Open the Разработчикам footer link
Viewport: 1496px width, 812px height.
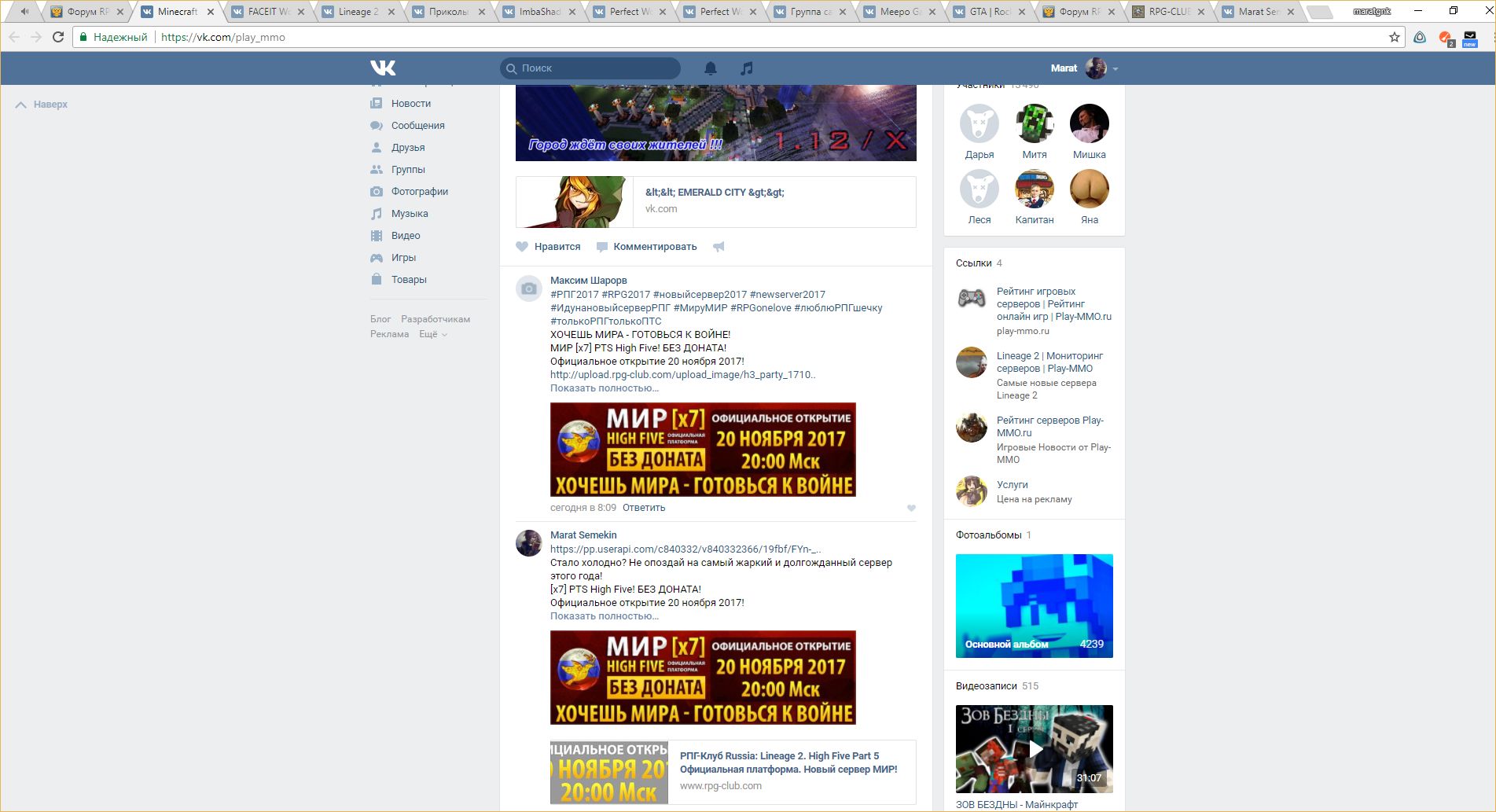[436, 319]
